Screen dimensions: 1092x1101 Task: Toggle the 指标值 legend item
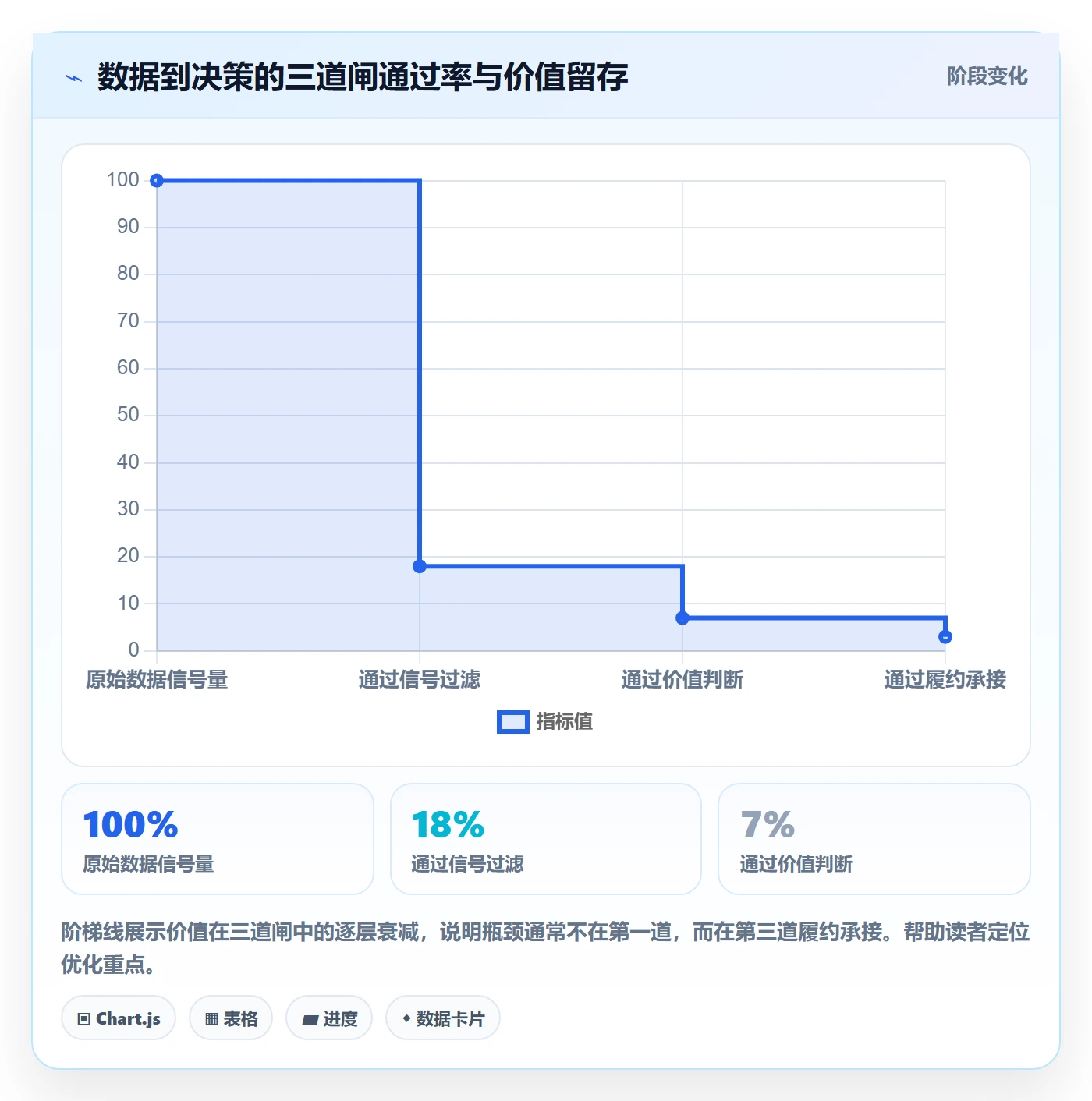[545, 722]
